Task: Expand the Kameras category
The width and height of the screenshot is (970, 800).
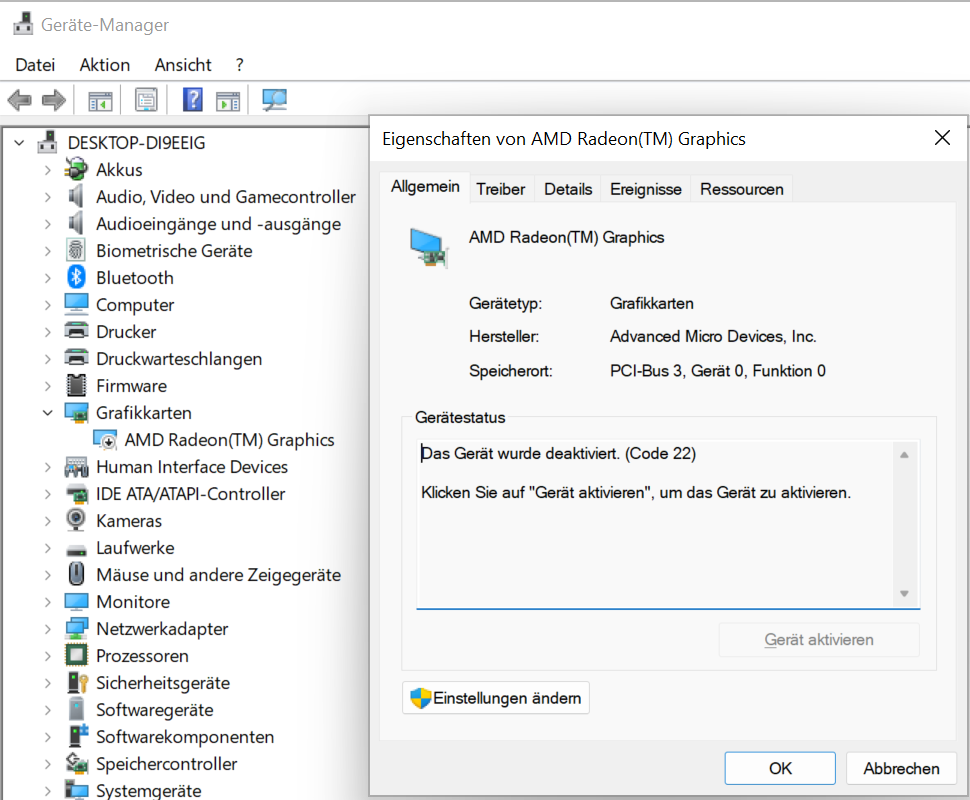Action: 48,521
